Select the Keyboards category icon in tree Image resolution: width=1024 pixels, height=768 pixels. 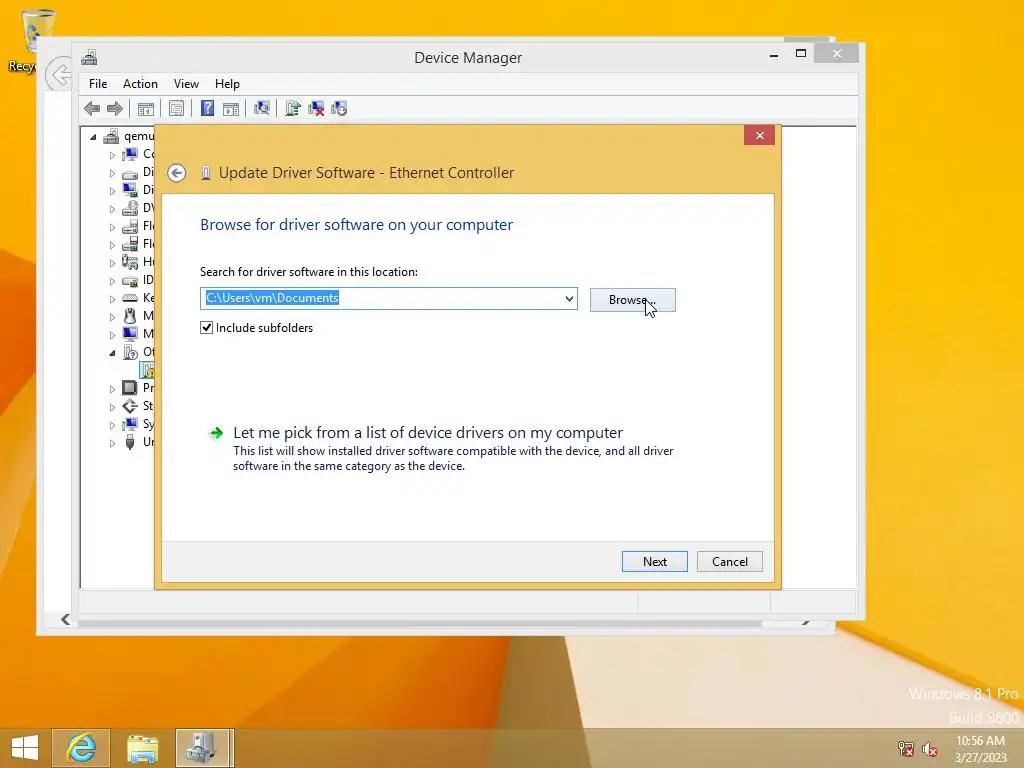click(130, 298)
